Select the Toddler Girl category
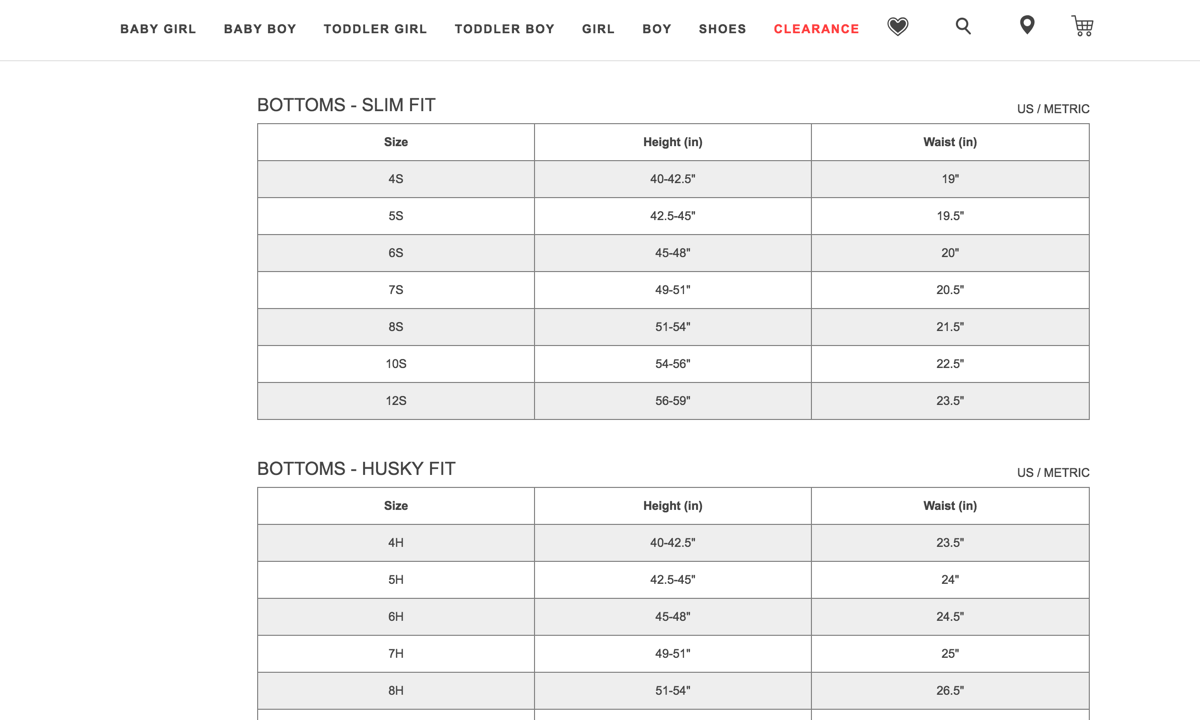The width and height of the screenshot is (1200, 720). point(375,29)
